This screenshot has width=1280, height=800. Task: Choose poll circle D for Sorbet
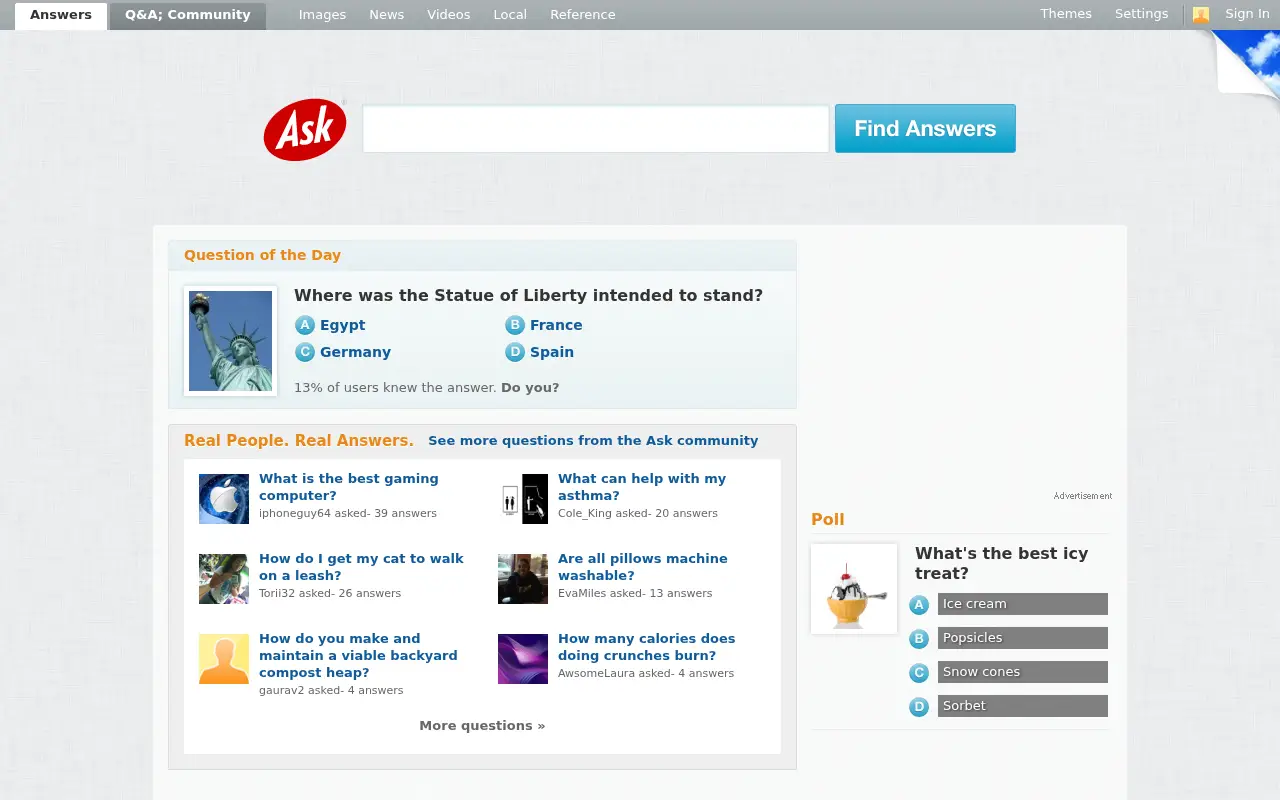tap(919, 707)
